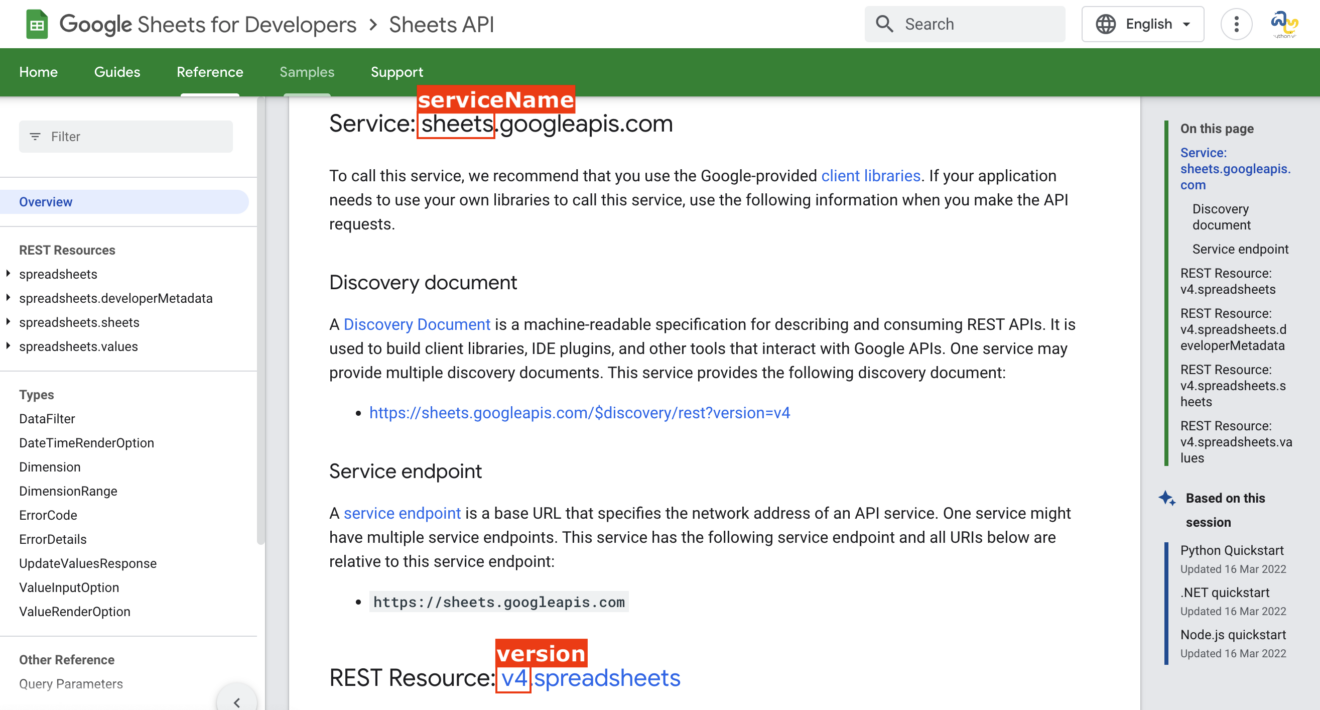Select Overview in the left sidebar

click(46, 201)
